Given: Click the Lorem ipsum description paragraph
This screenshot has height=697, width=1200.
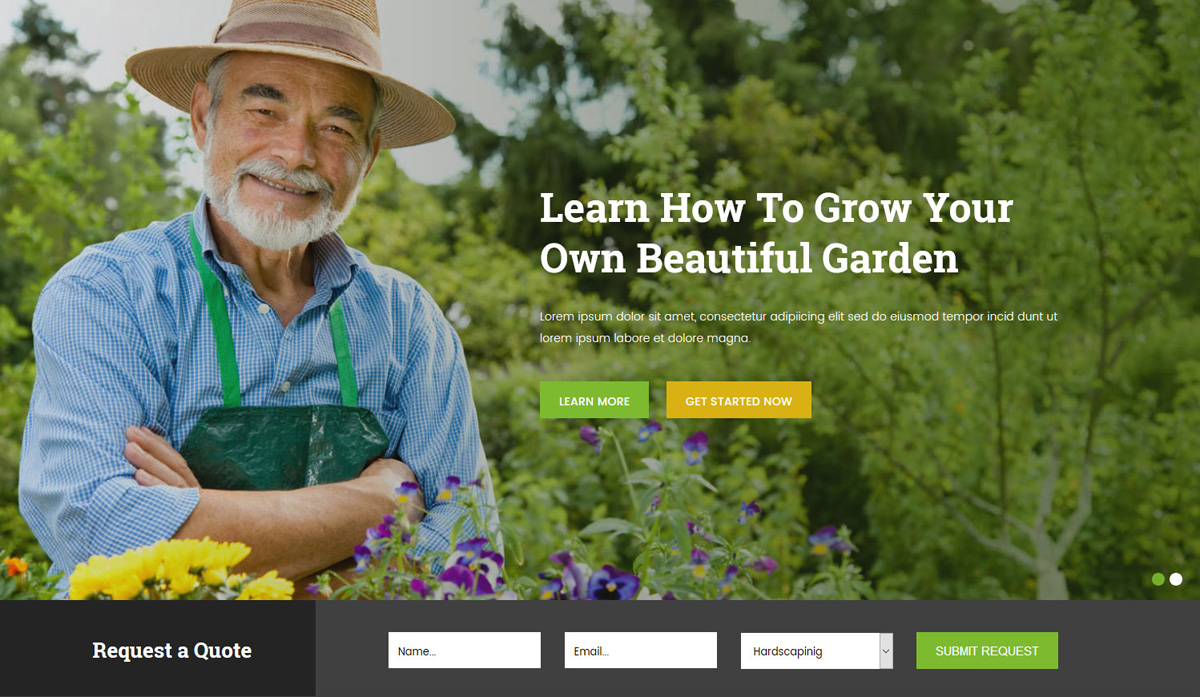Looking at the screenshot, I should (x=798, y=327).
